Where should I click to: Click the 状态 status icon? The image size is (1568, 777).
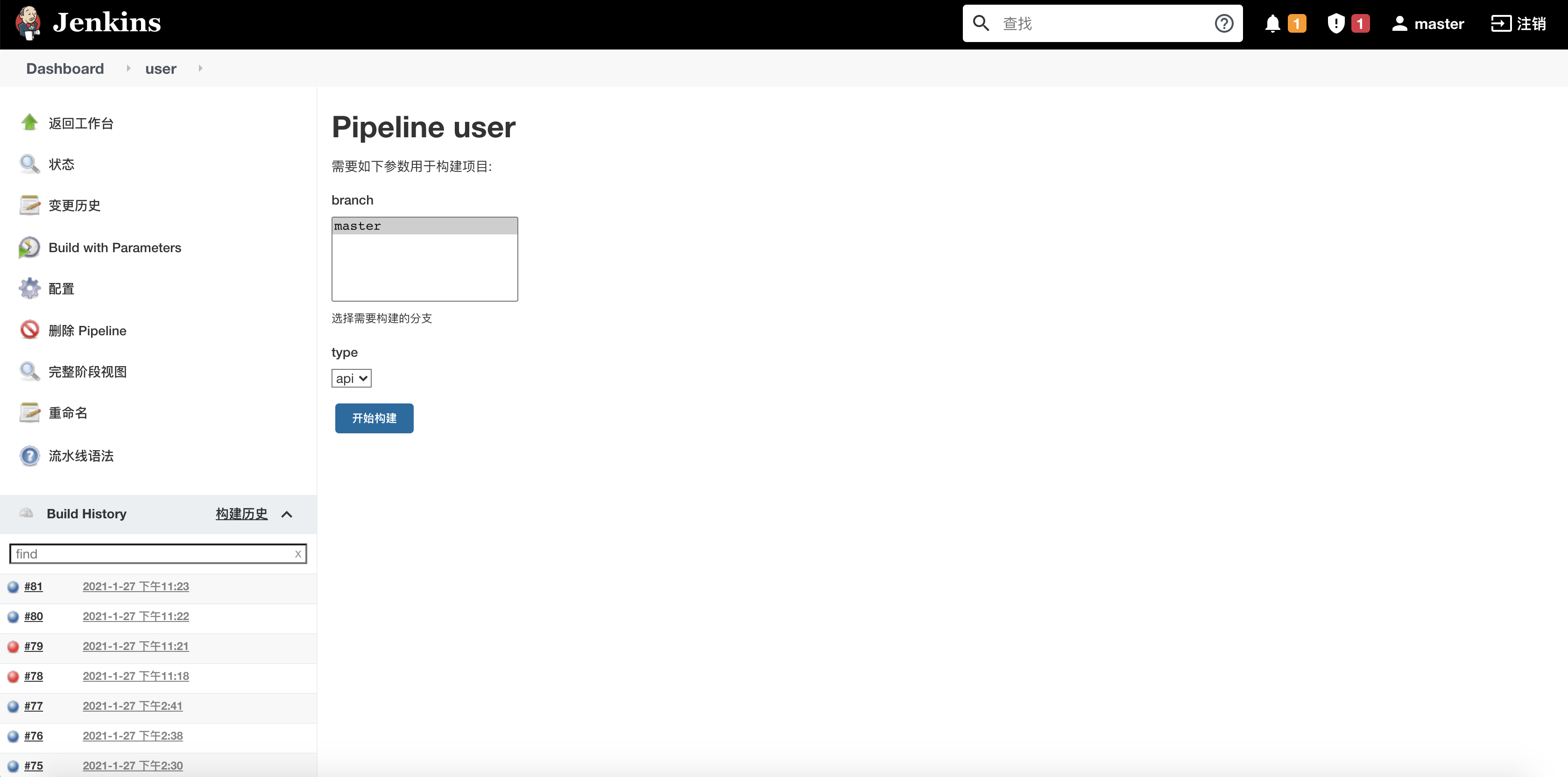coord(29,163)
